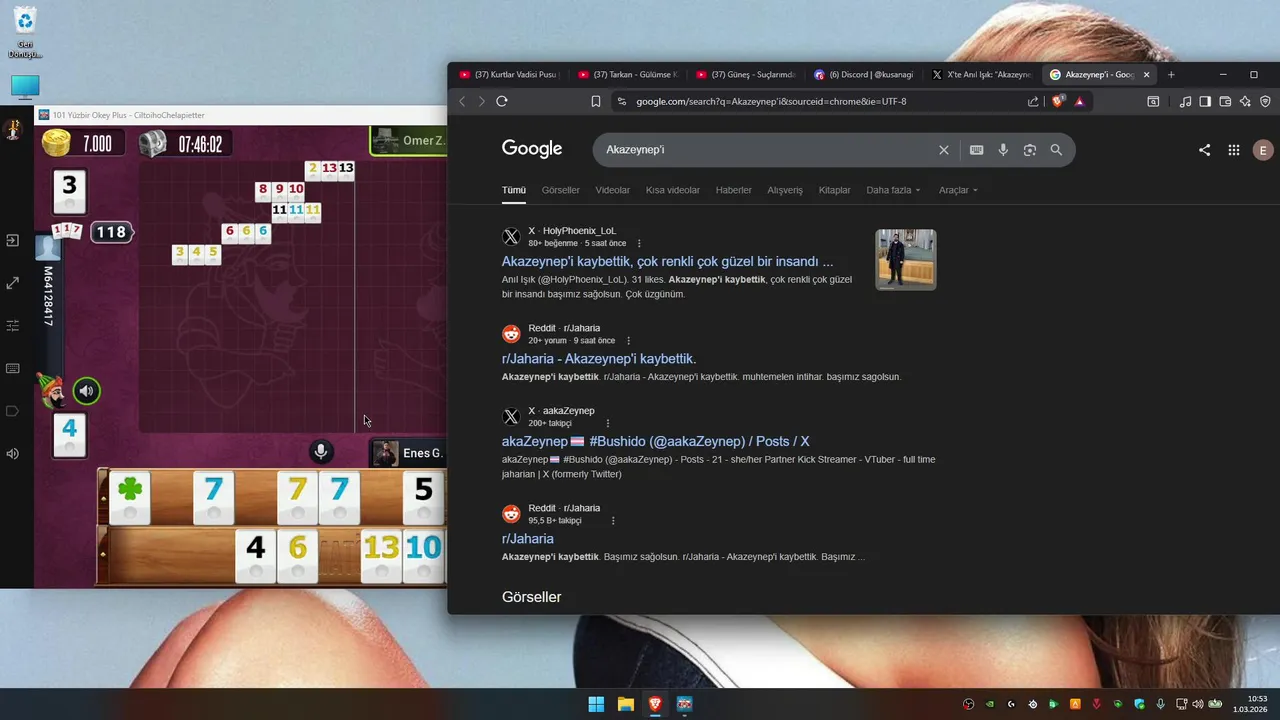Open a new browser tab
This screenshot has height=720, width=1280.
pos(1171,74)
